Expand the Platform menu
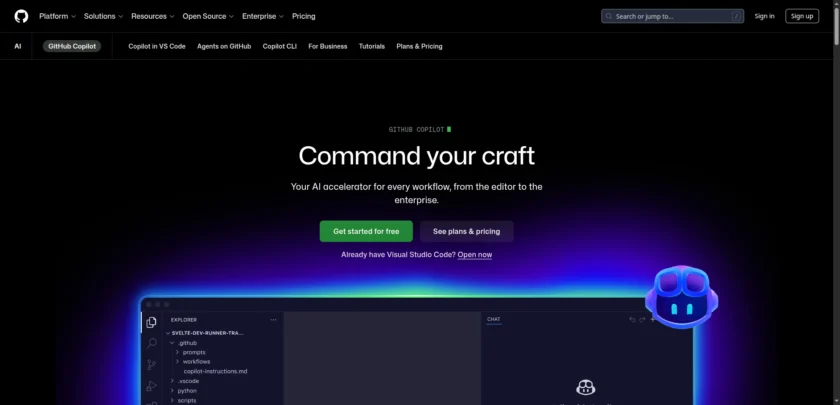The width and height of the screenshot is (840, 405). (x=57, y=16)
